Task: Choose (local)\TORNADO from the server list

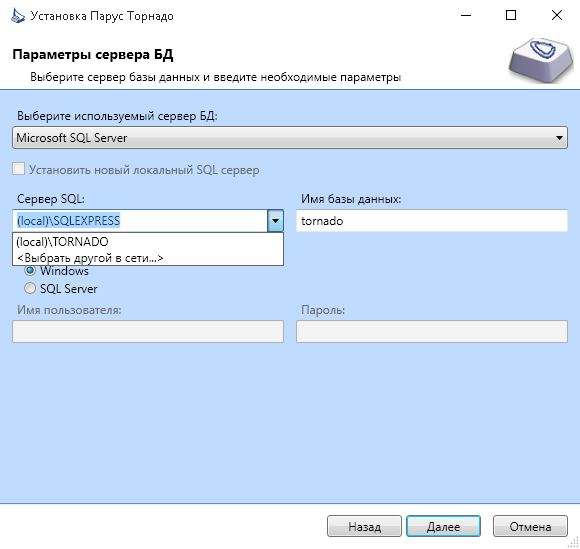Action: 148,242
